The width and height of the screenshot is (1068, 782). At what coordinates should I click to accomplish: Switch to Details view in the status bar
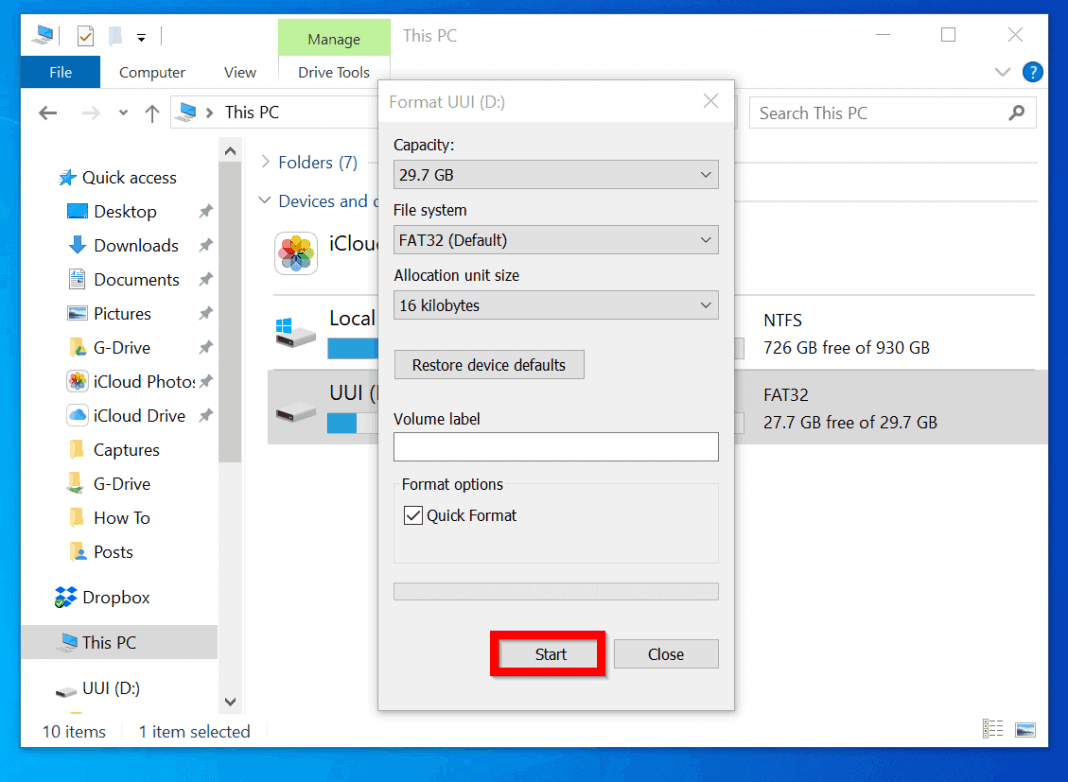pyautogui.click(x=992, y=728)
